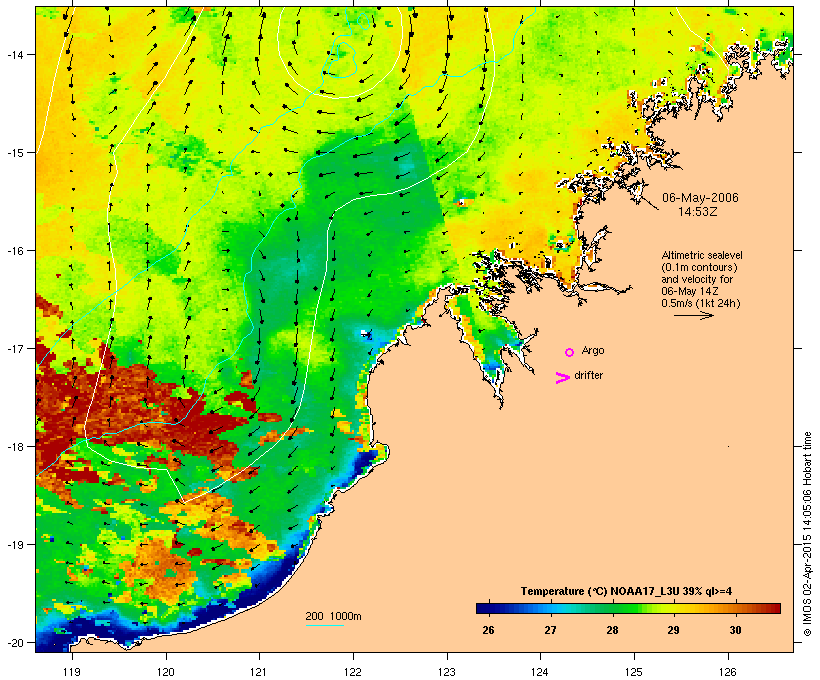This screenshot has width=820, height=680.
Task: Click the 'Temperature (°C) NOAA17_L3U 39% ql>=4' title
Action: point(626,591)
